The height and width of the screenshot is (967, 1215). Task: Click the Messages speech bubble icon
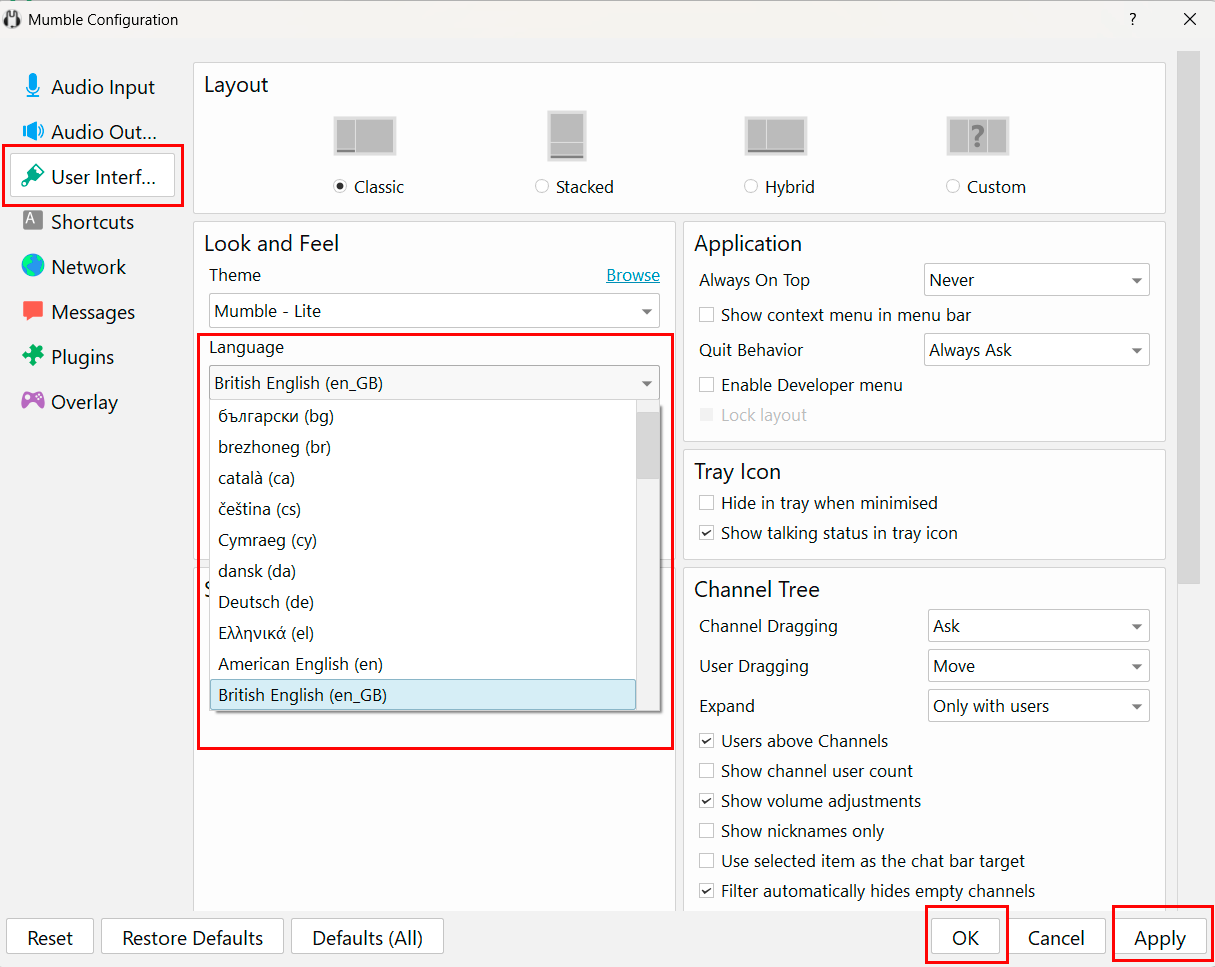click(34, 311)
